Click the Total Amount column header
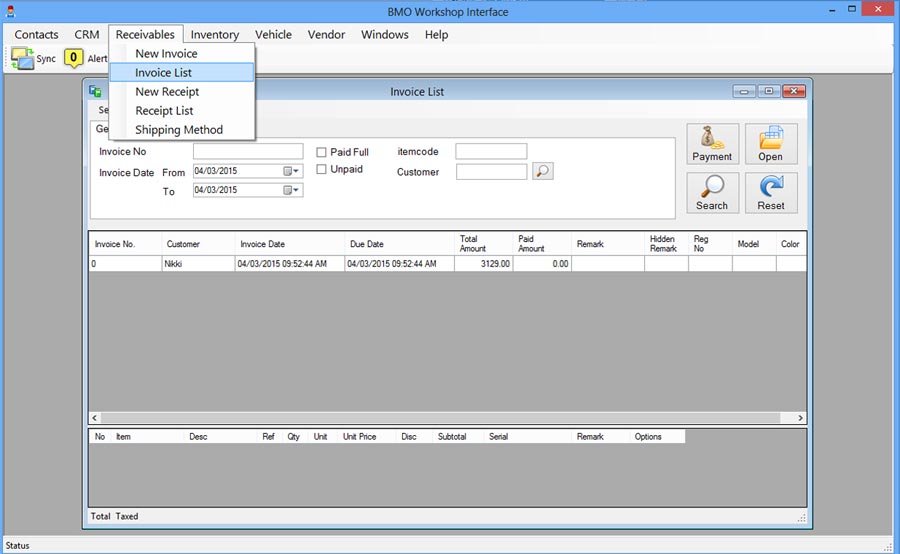 (x=483, y=244)
